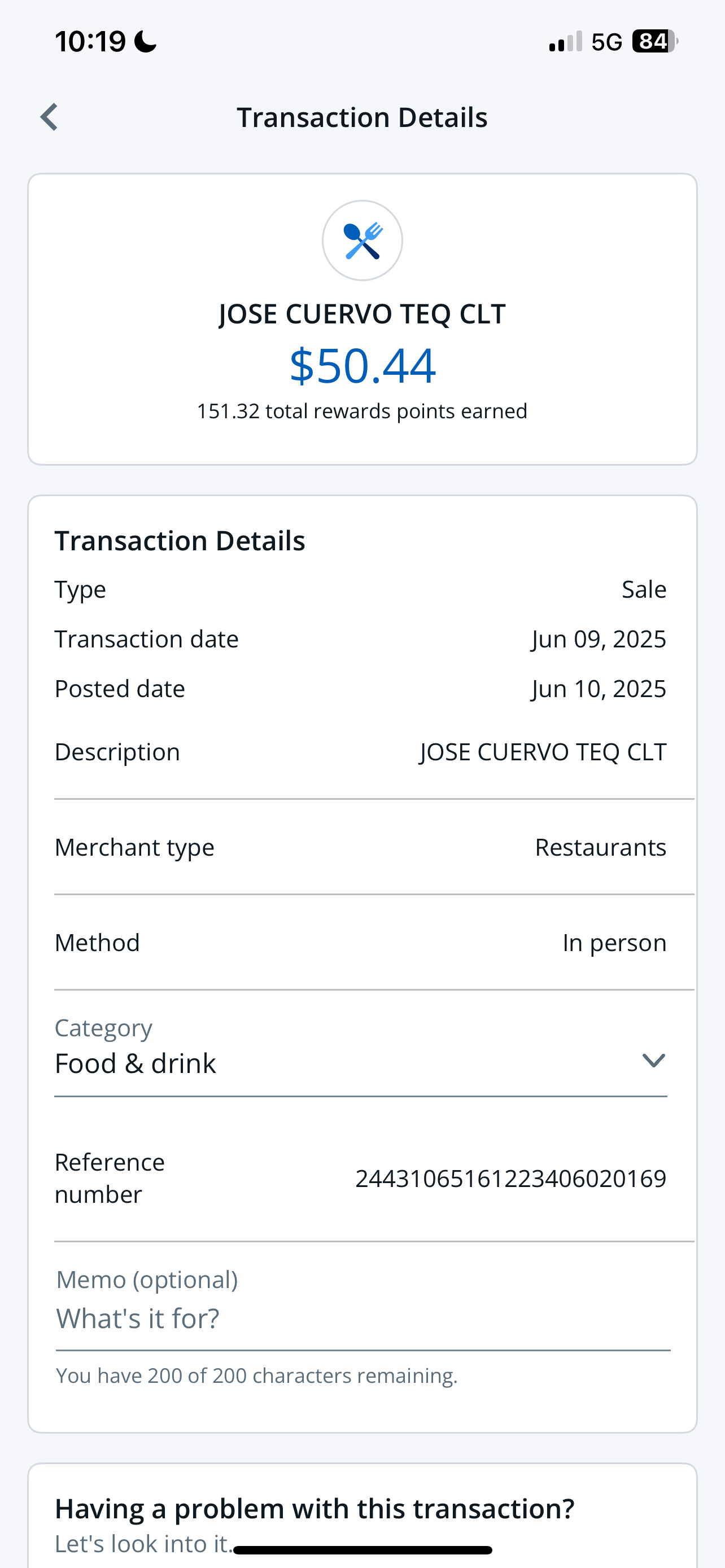Tap the cellular signal bars icon
This screenshot has height=1568, width=725.
pos(566,42)
